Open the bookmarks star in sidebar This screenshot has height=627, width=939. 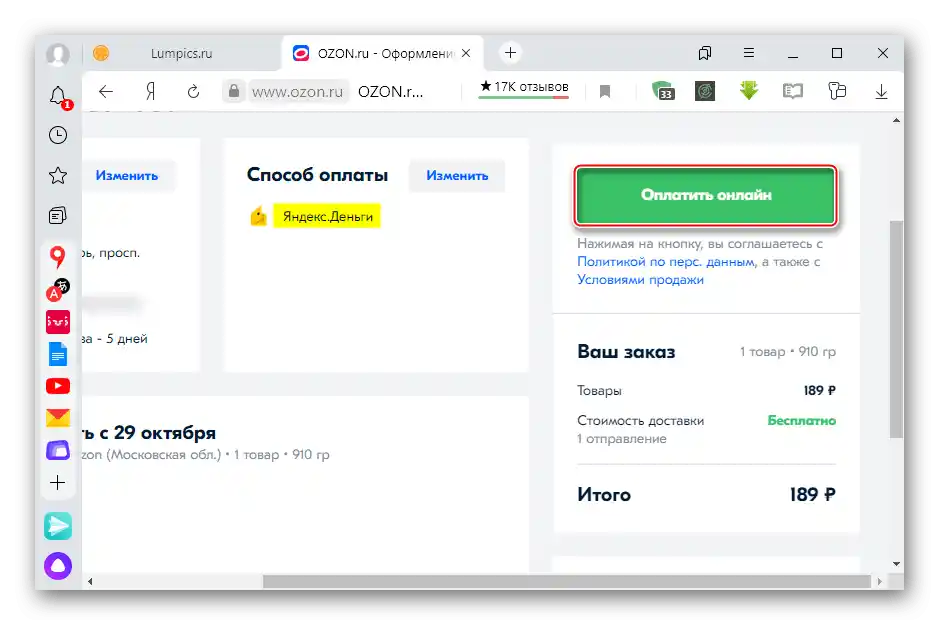pyautogui.click(x=58, y=175)
